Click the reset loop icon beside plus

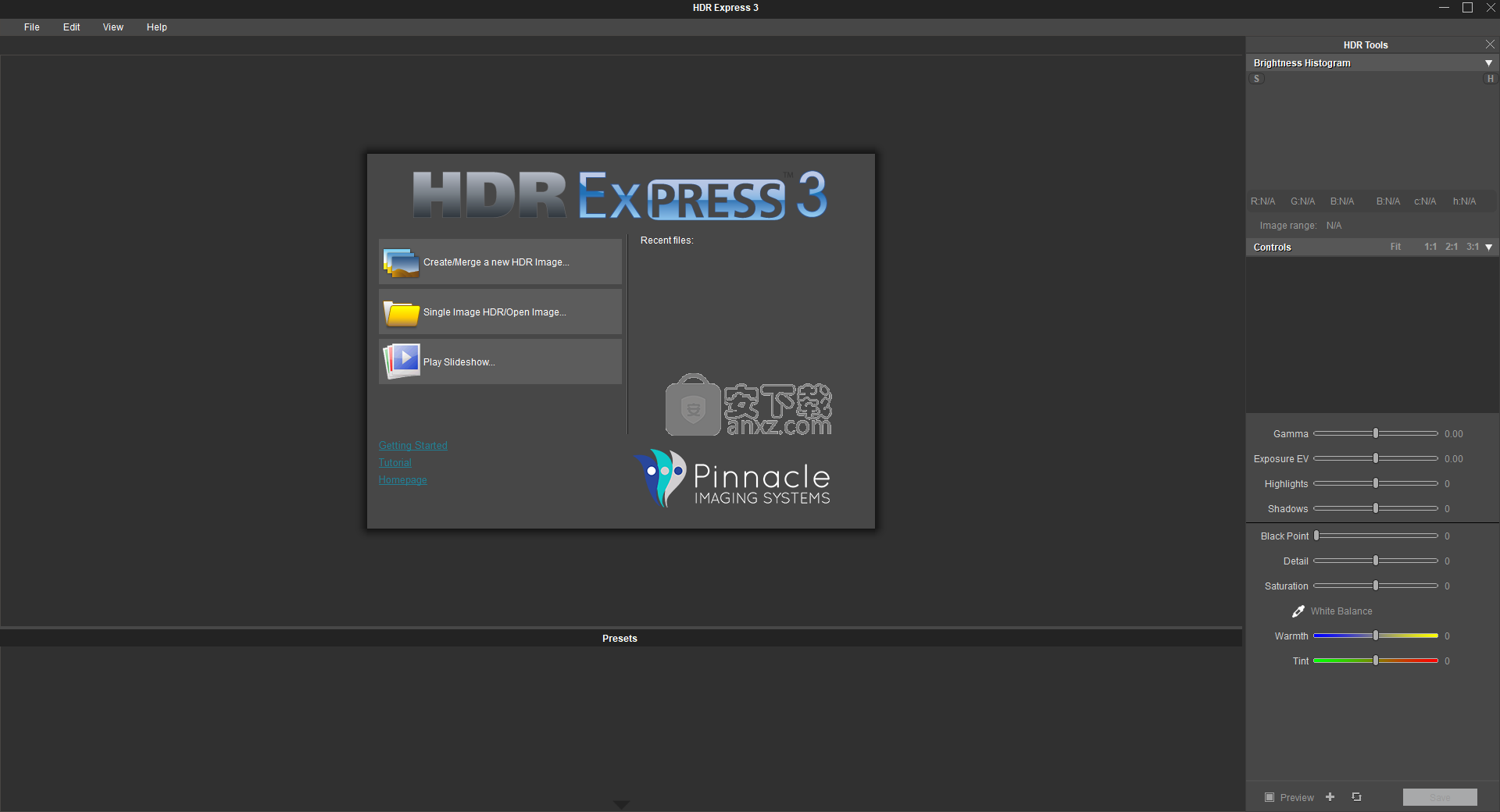pos(1356,797)
